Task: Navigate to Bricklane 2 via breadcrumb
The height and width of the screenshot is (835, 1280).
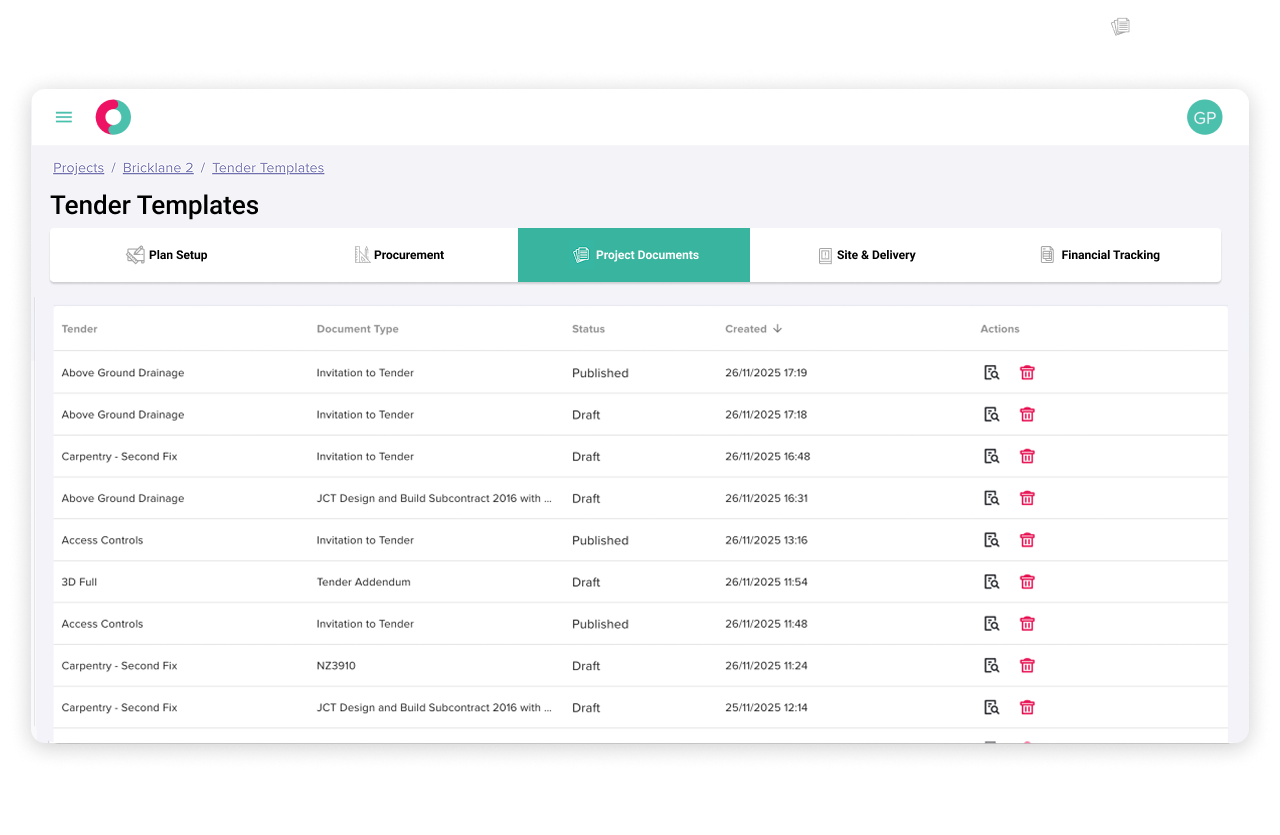Action: pyautogui.click(x=157, y=167)
